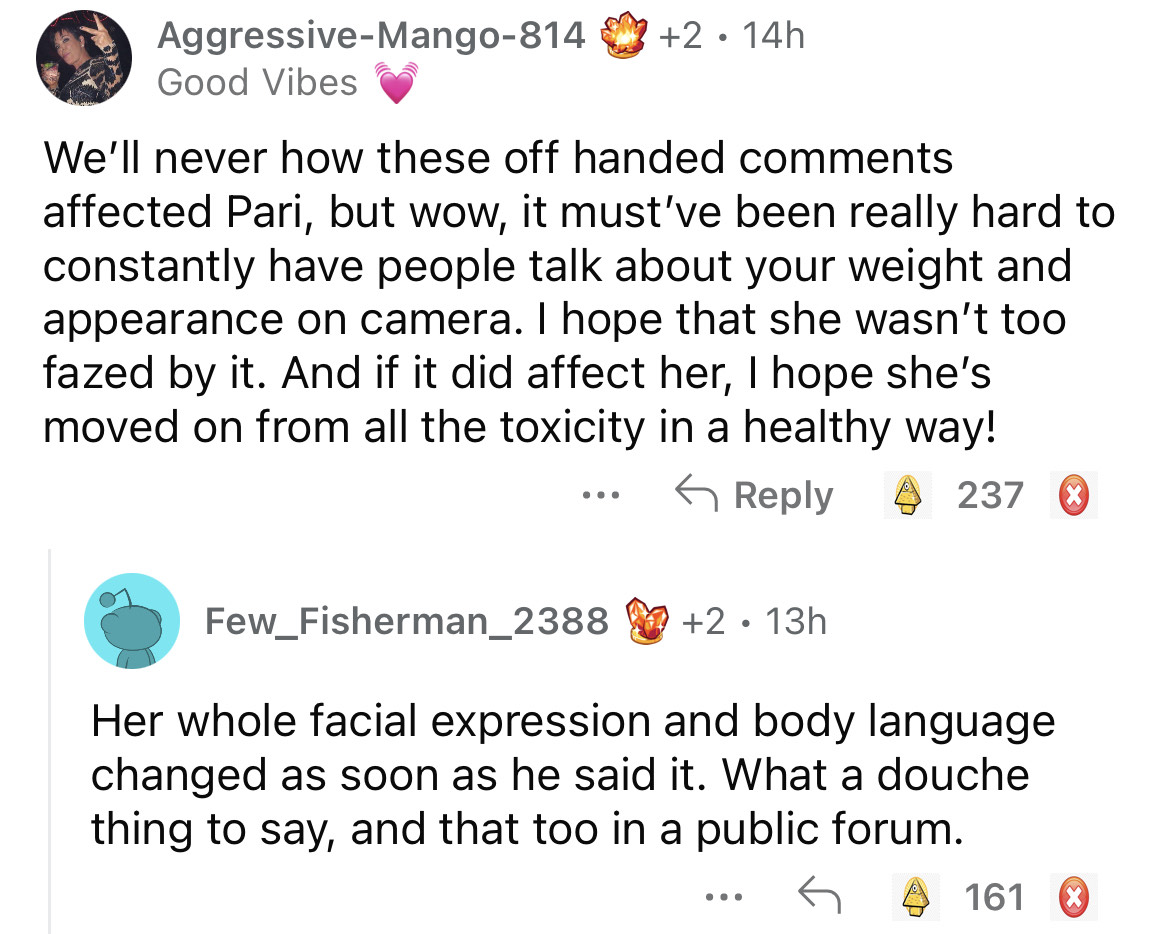Select the Good Vibes user flair
Image resolution: width=1170 pixels, height=934 pixels.
257,82
